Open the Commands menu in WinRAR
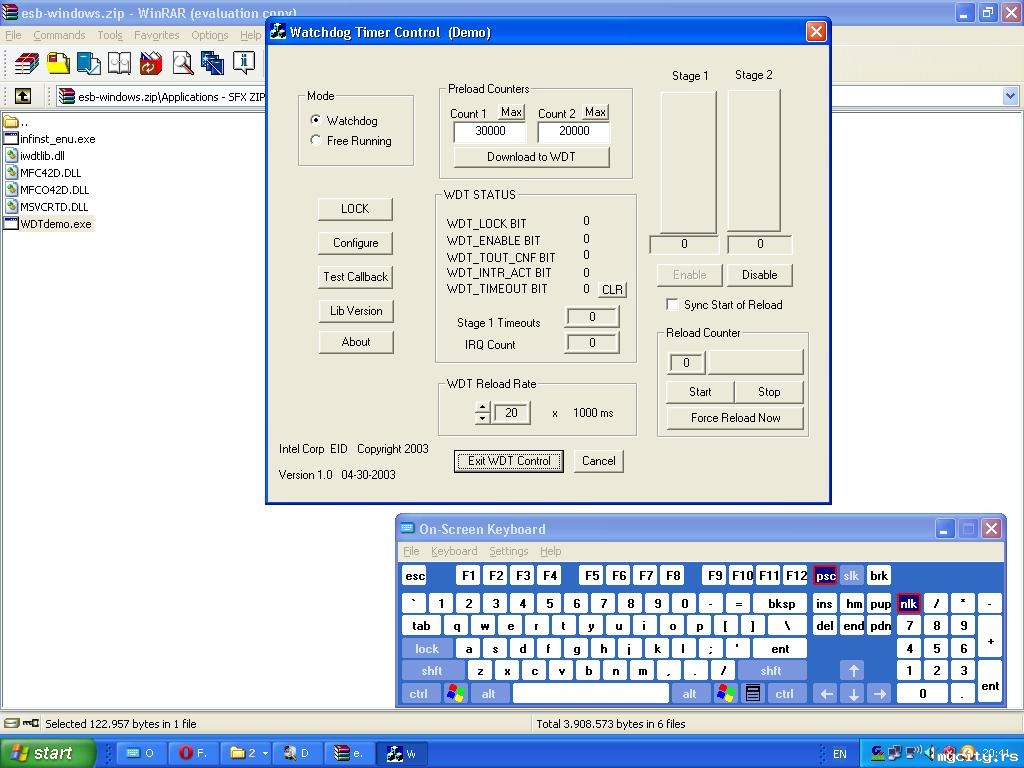 point(59,35)
